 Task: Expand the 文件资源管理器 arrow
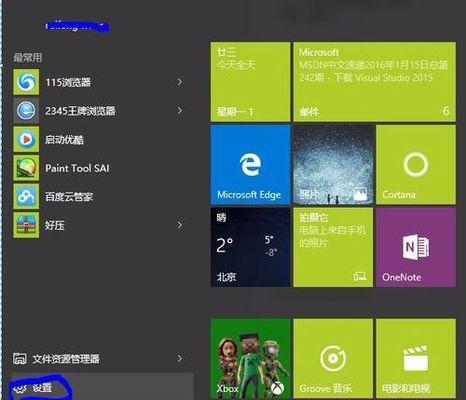coord(180,359)
